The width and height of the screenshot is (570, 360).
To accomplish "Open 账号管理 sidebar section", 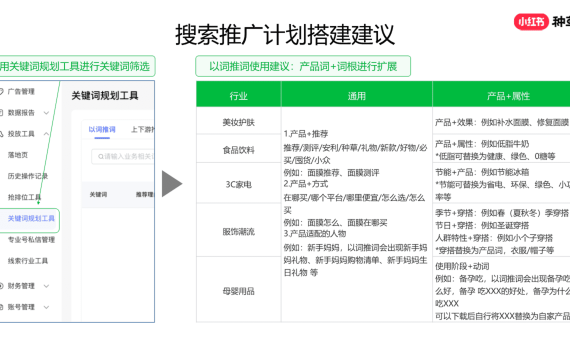I will (21, 307).
